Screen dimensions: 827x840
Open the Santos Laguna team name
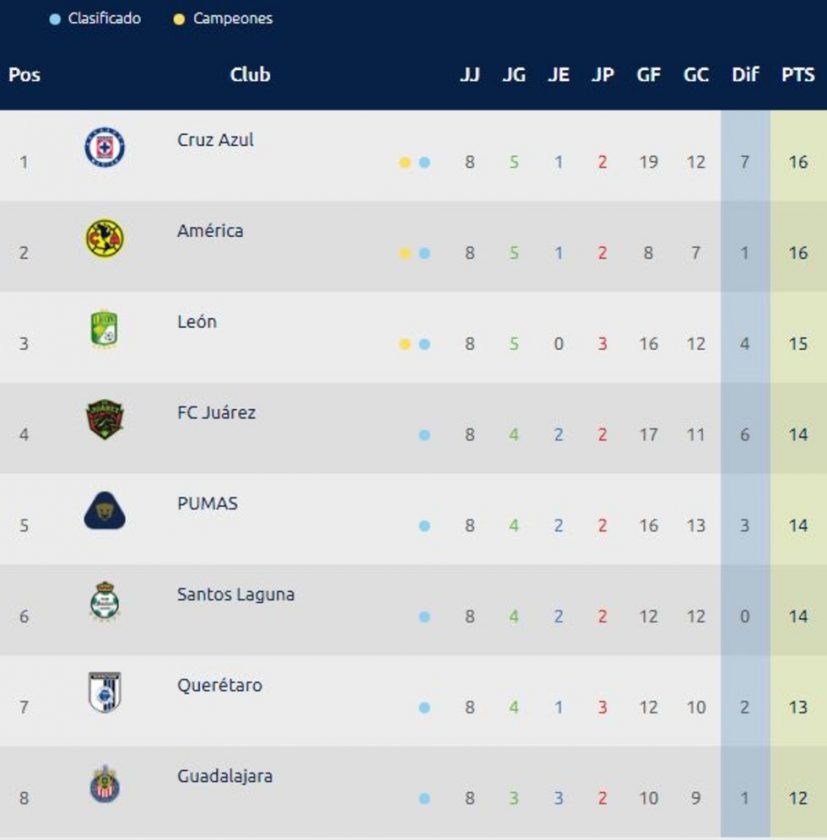coord(236,594)
